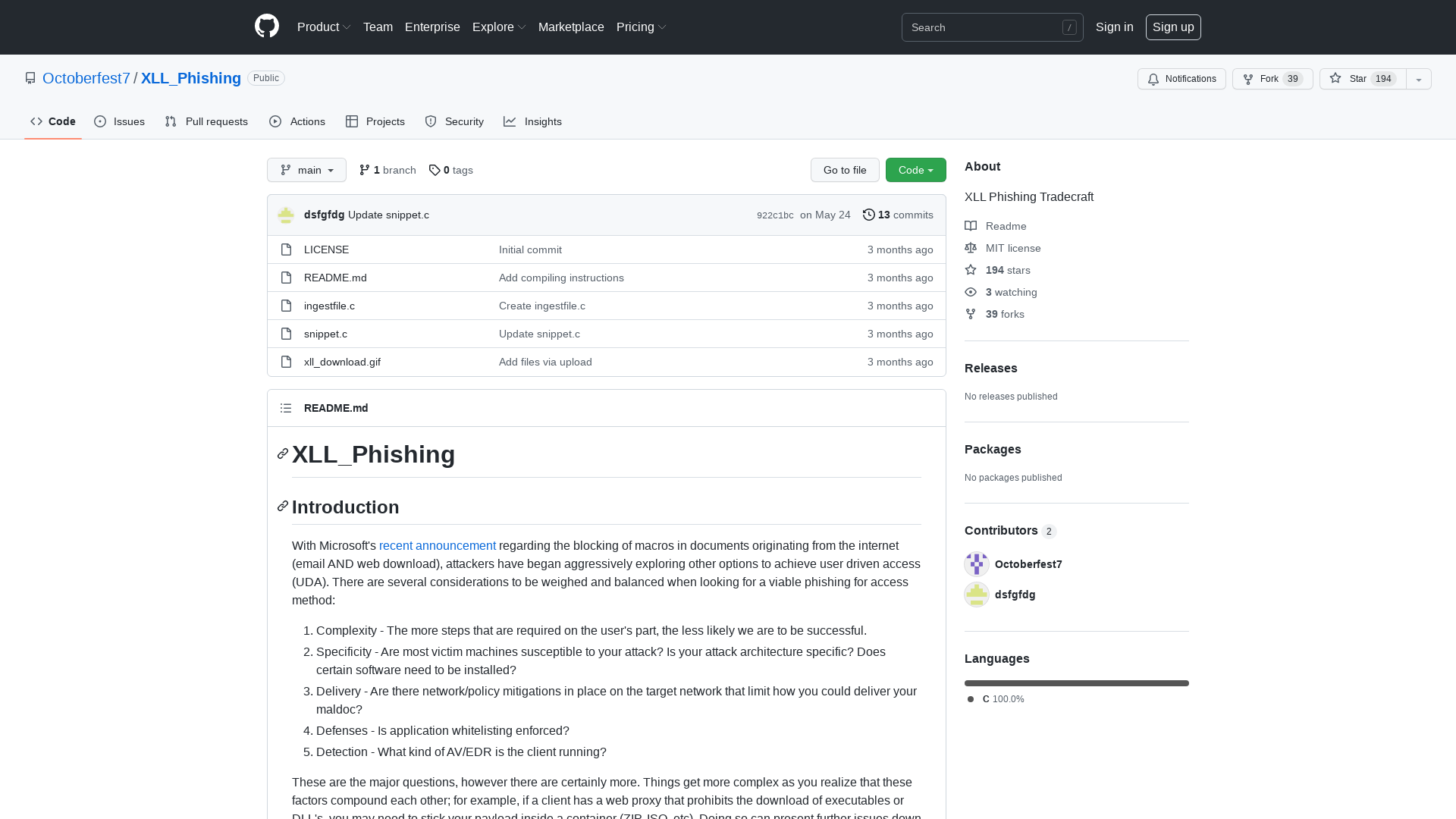Click the C language bar
Viewport: 1456px width, 819px height.
(1077, 683)
